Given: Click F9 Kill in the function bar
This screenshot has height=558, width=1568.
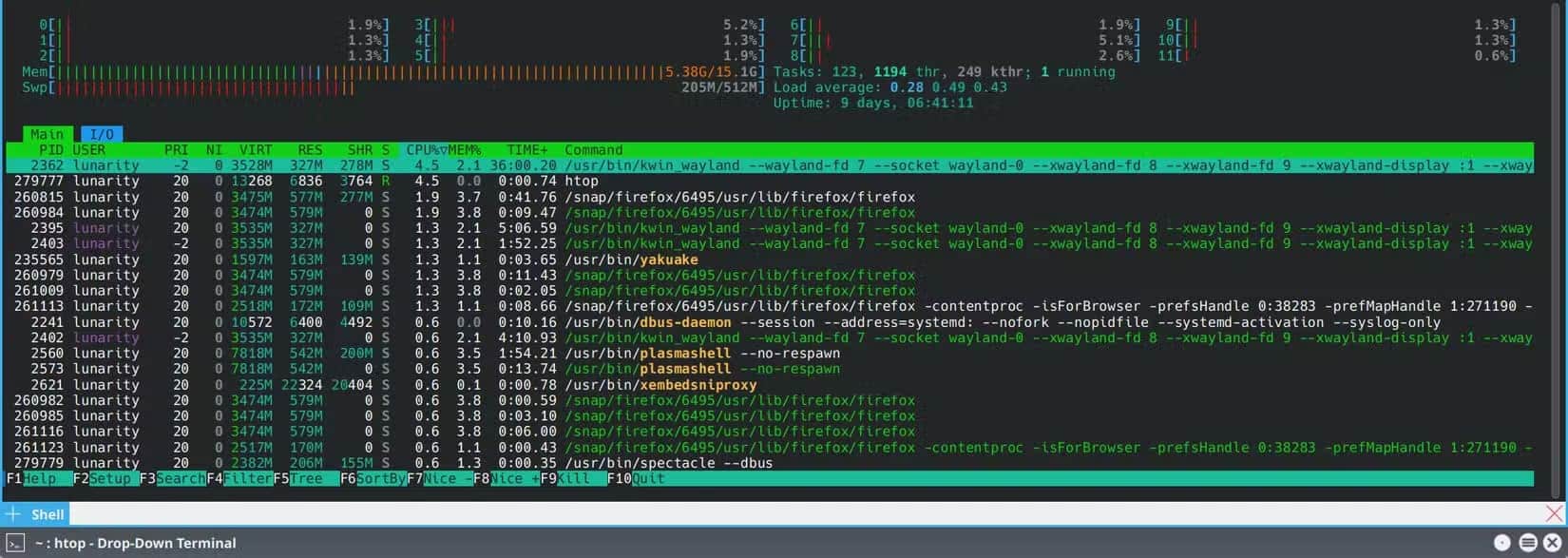Looking at the screenshot, I should pos(573,478).
